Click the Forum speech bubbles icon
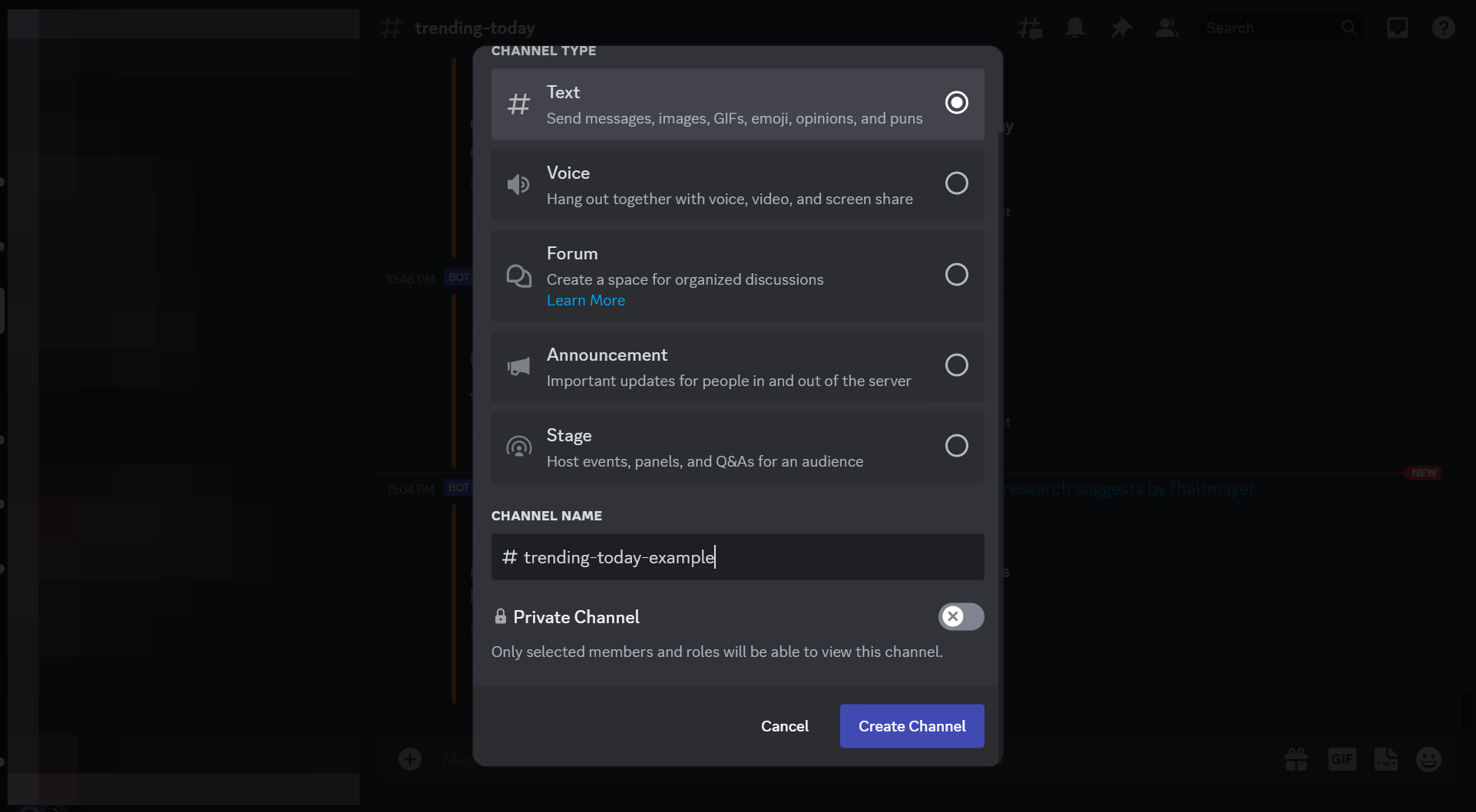The image size is (1476, 812). [x=518, y=276]
